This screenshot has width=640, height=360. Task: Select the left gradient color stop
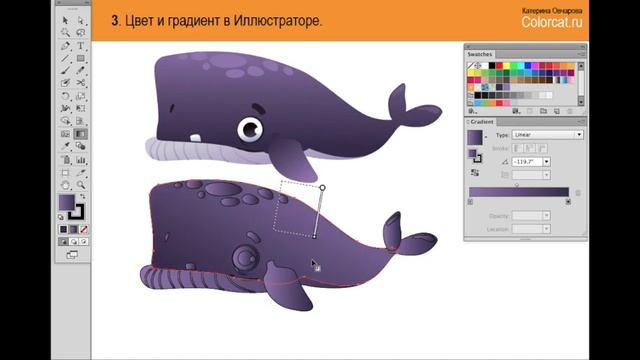tap(470, 202)
